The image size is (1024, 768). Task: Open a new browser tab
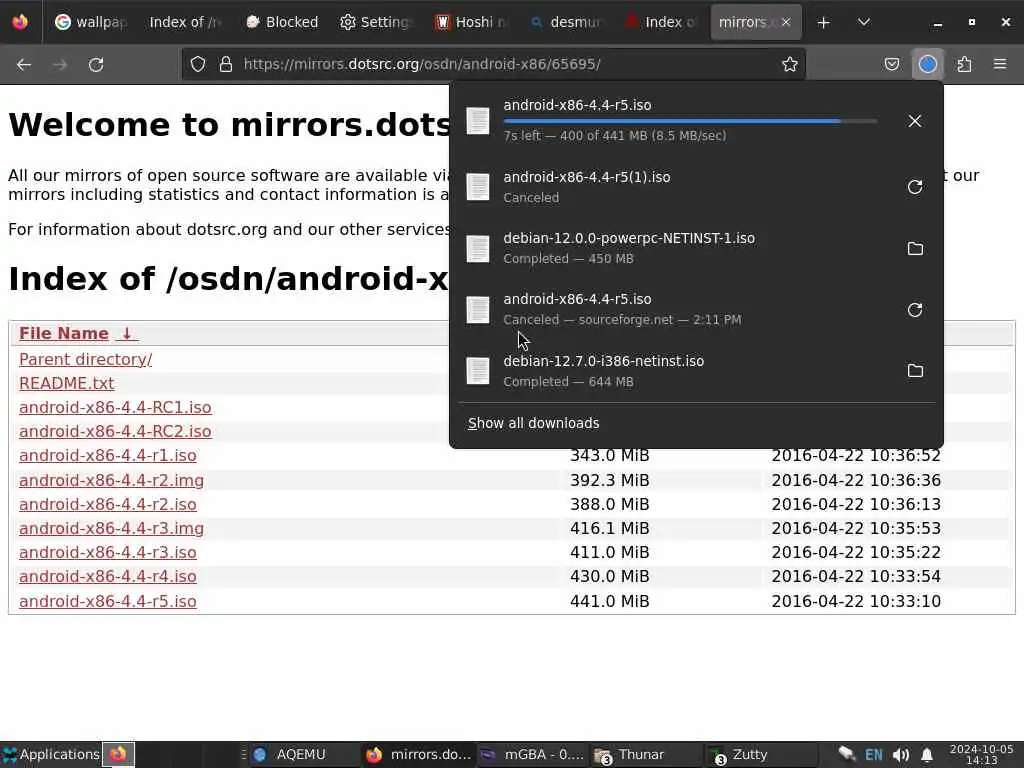pos(823,22)
